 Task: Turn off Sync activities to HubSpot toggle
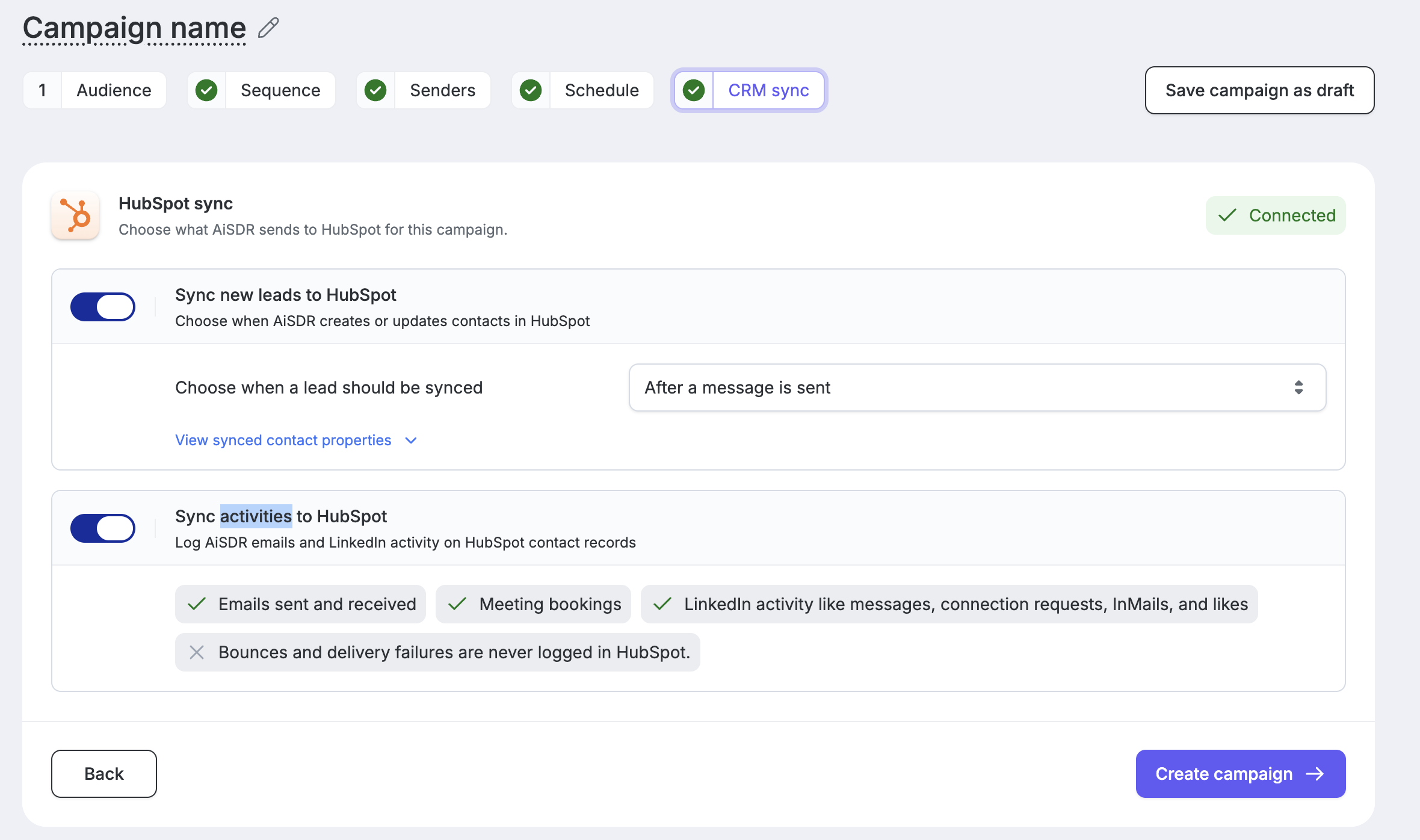click(103, 528)
